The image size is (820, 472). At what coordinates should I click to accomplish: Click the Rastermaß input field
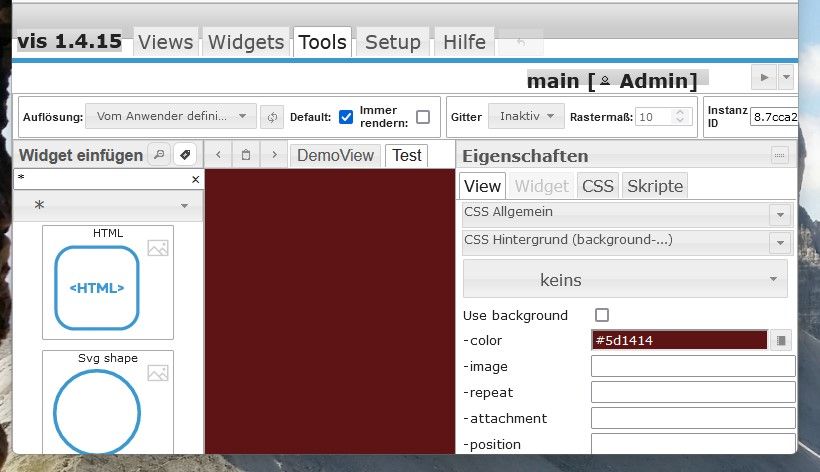(x=654, y=117)
